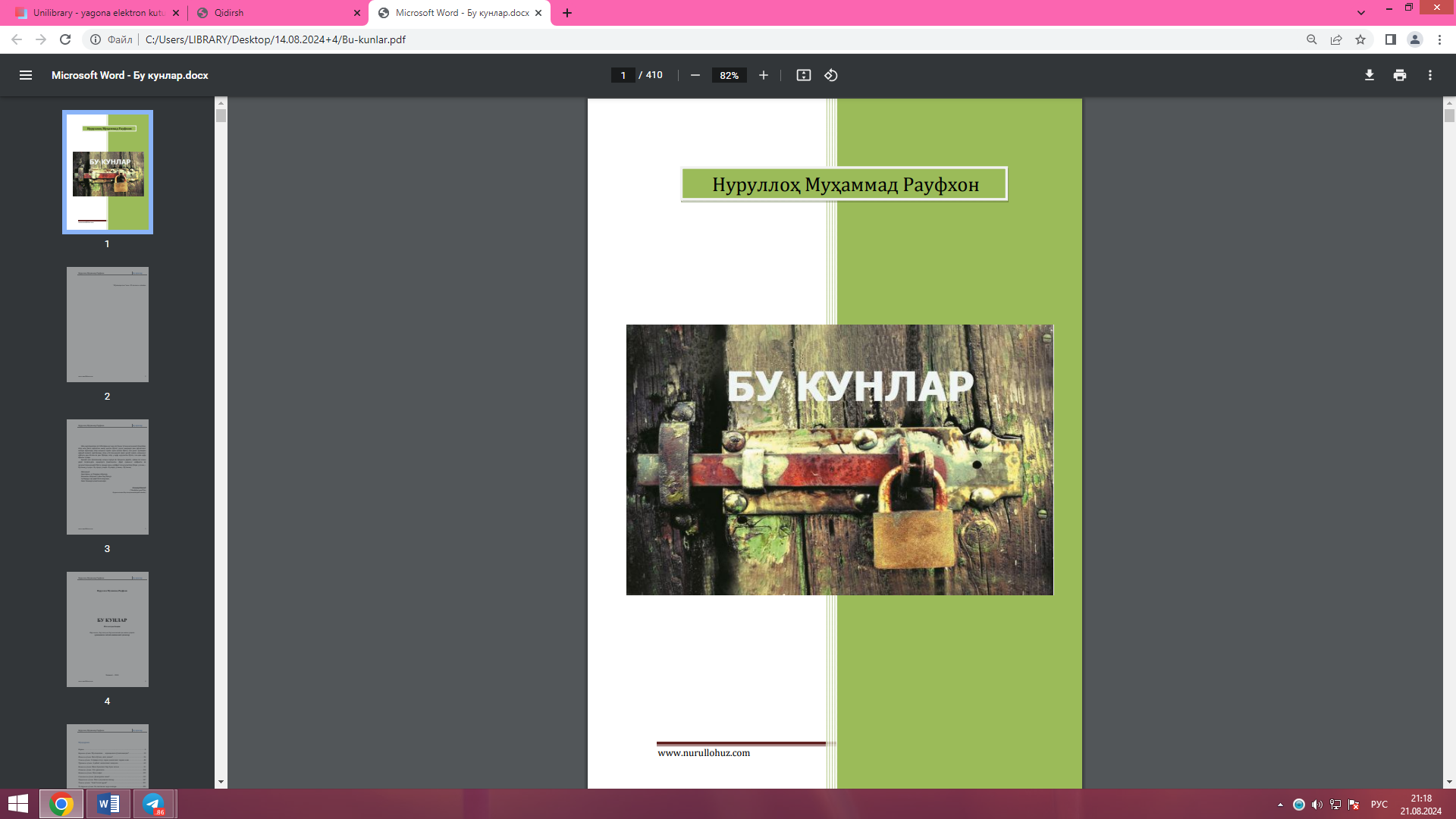The width and height of the screenshot is (1456, 819).
Task: Zoom out of the PDF page
Action: 695,75
